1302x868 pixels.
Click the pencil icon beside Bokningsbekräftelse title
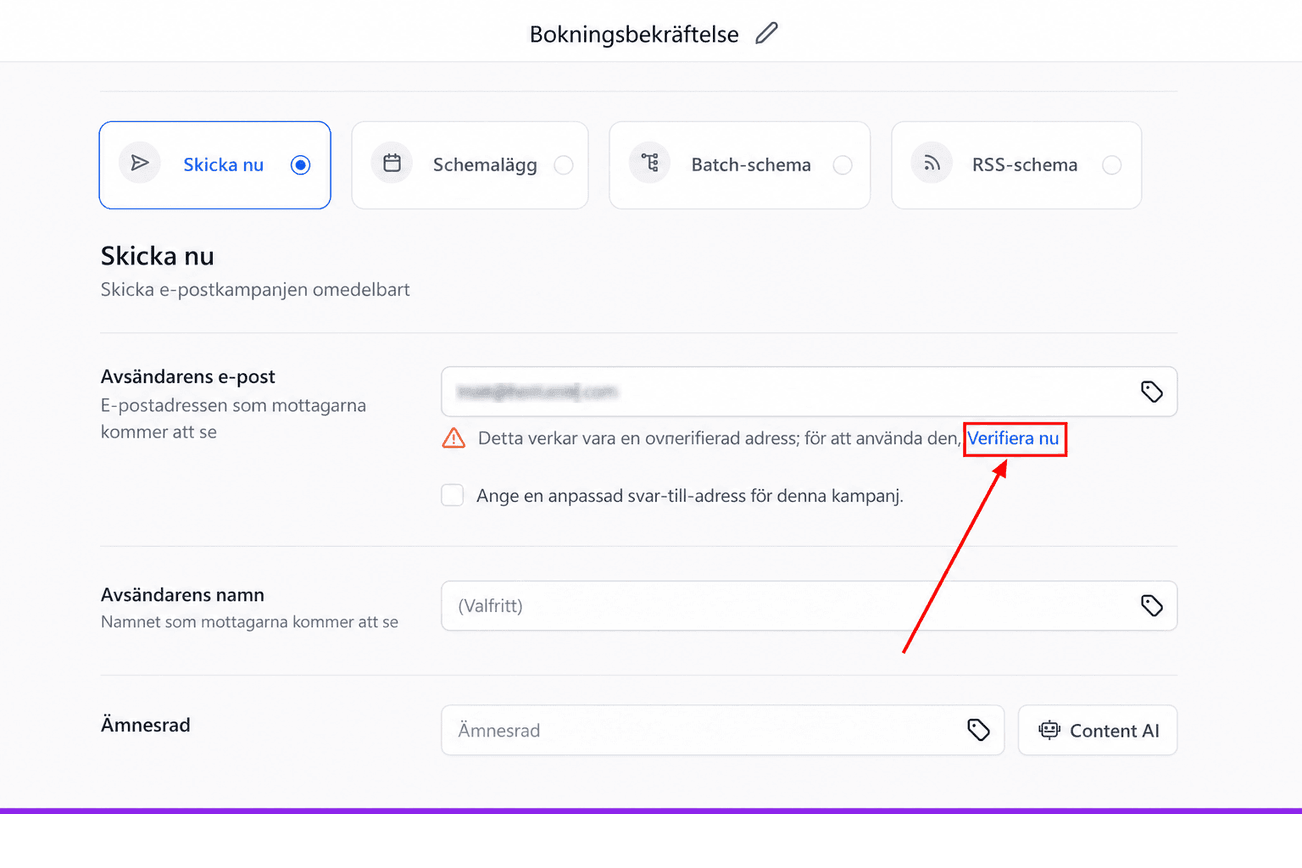click(x=766, y=33)
